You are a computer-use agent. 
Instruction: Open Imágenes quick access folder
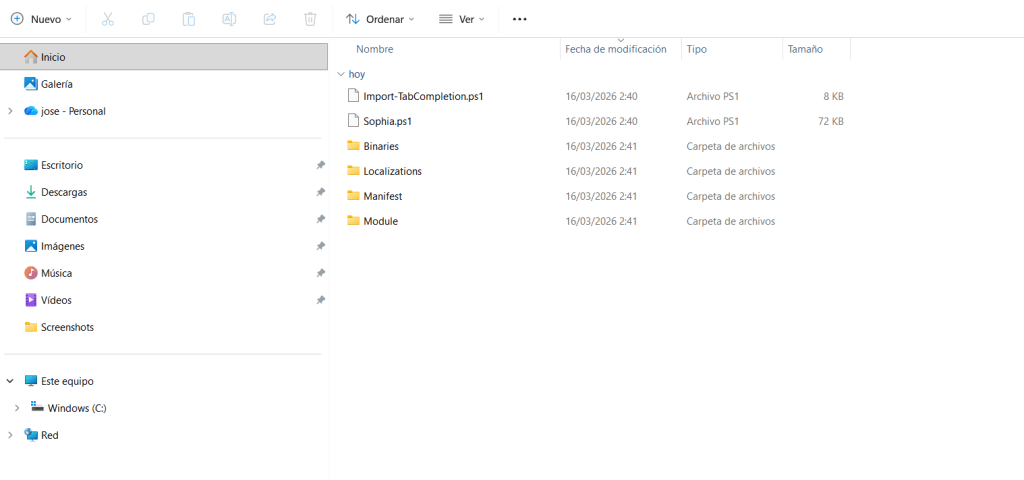pyautogui.click(x=63, y=246)
